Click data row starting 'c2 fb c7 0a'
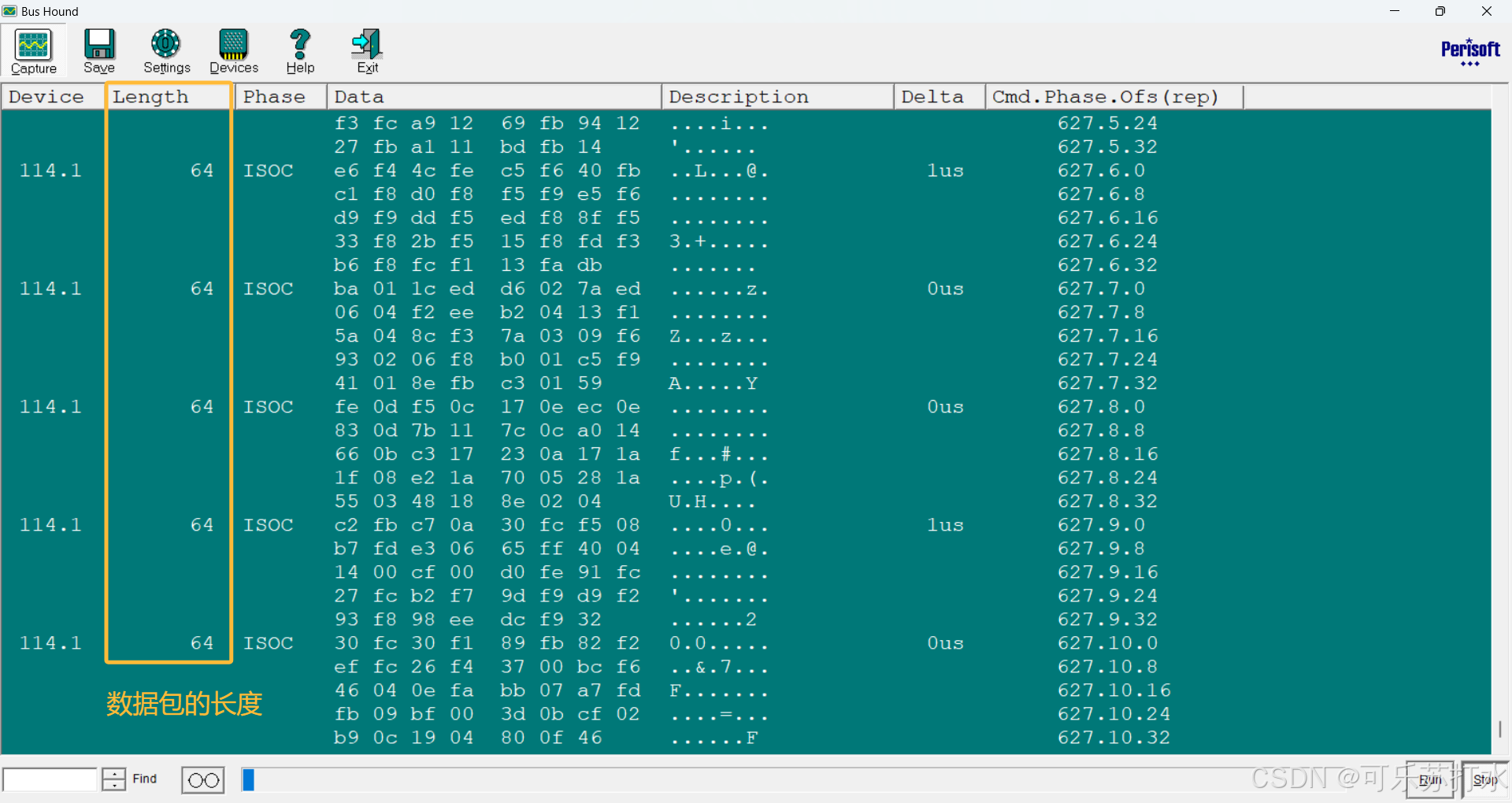The width and height of the screenshot is (1512, 803). point(487,524)
